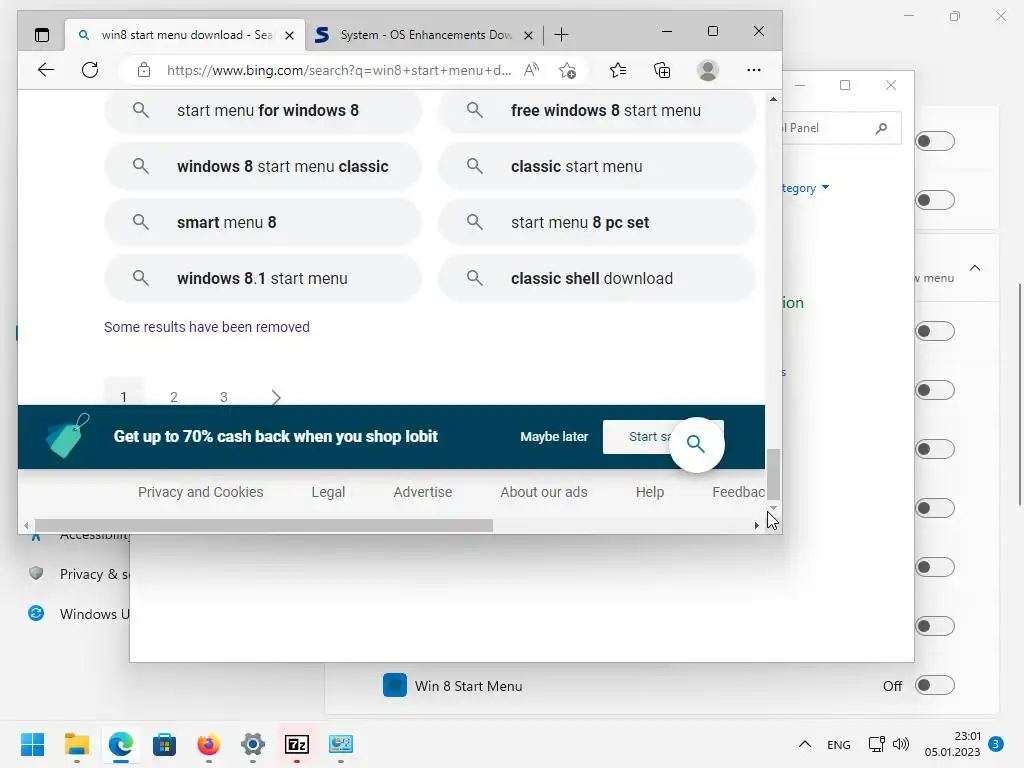Click the floating round search button
Image resolution: width=1024 pixels, height=768 pixels.
point(697,444)
